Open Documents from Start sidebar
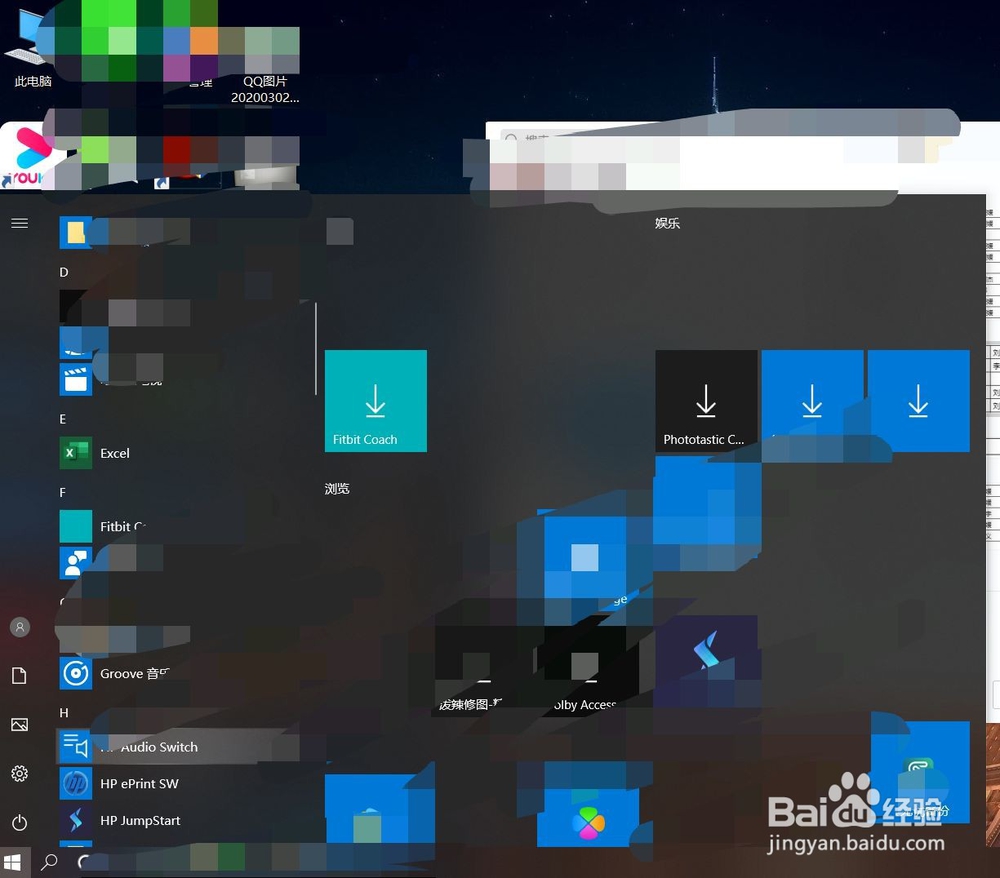This screenshot has width=1000, height=878. coord(20,675)
